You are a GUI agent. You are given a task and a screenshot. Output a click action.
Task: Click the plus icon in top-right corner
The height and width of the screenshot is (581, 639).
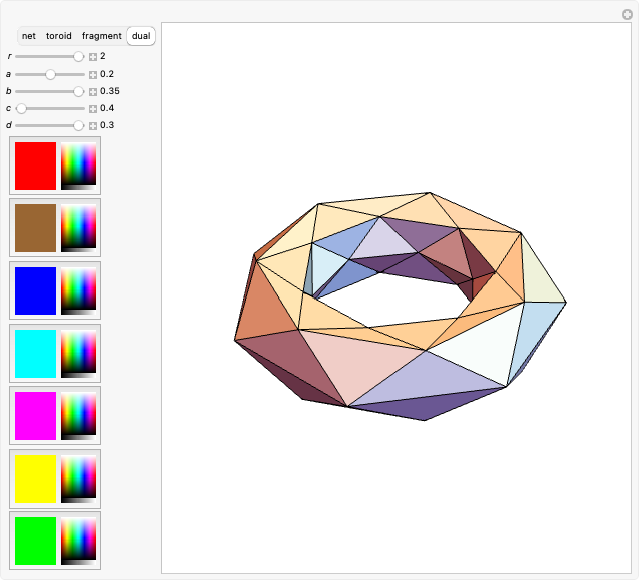[627, 13]
